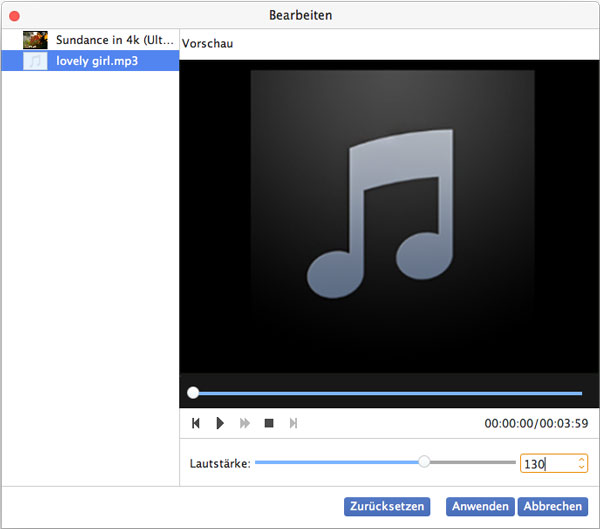Select the lovely girl.mp3 file name
Screen dimensions: 600x529
click(x=99, y=60)
